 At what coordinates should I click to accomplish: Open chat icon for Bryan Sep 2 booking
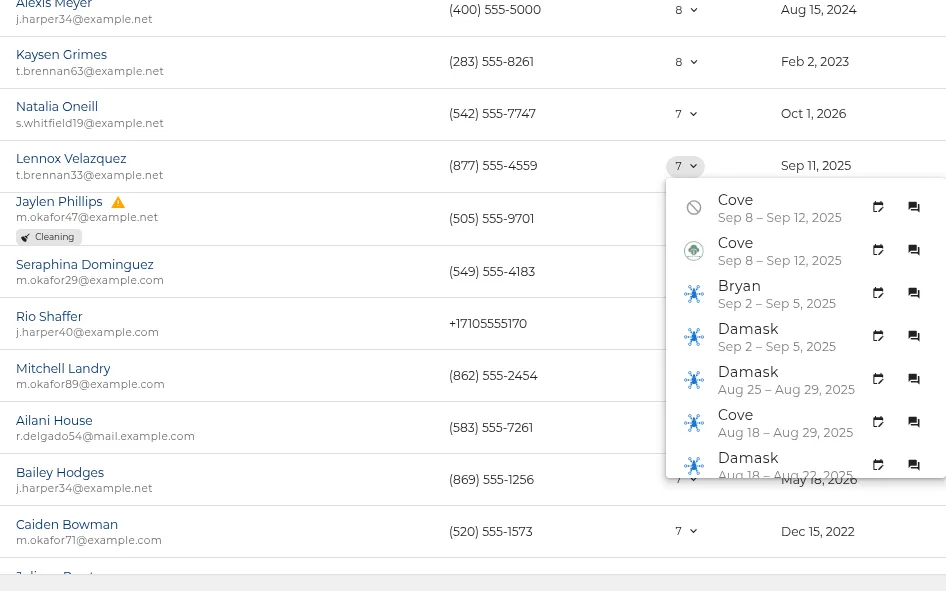[913, 293]
